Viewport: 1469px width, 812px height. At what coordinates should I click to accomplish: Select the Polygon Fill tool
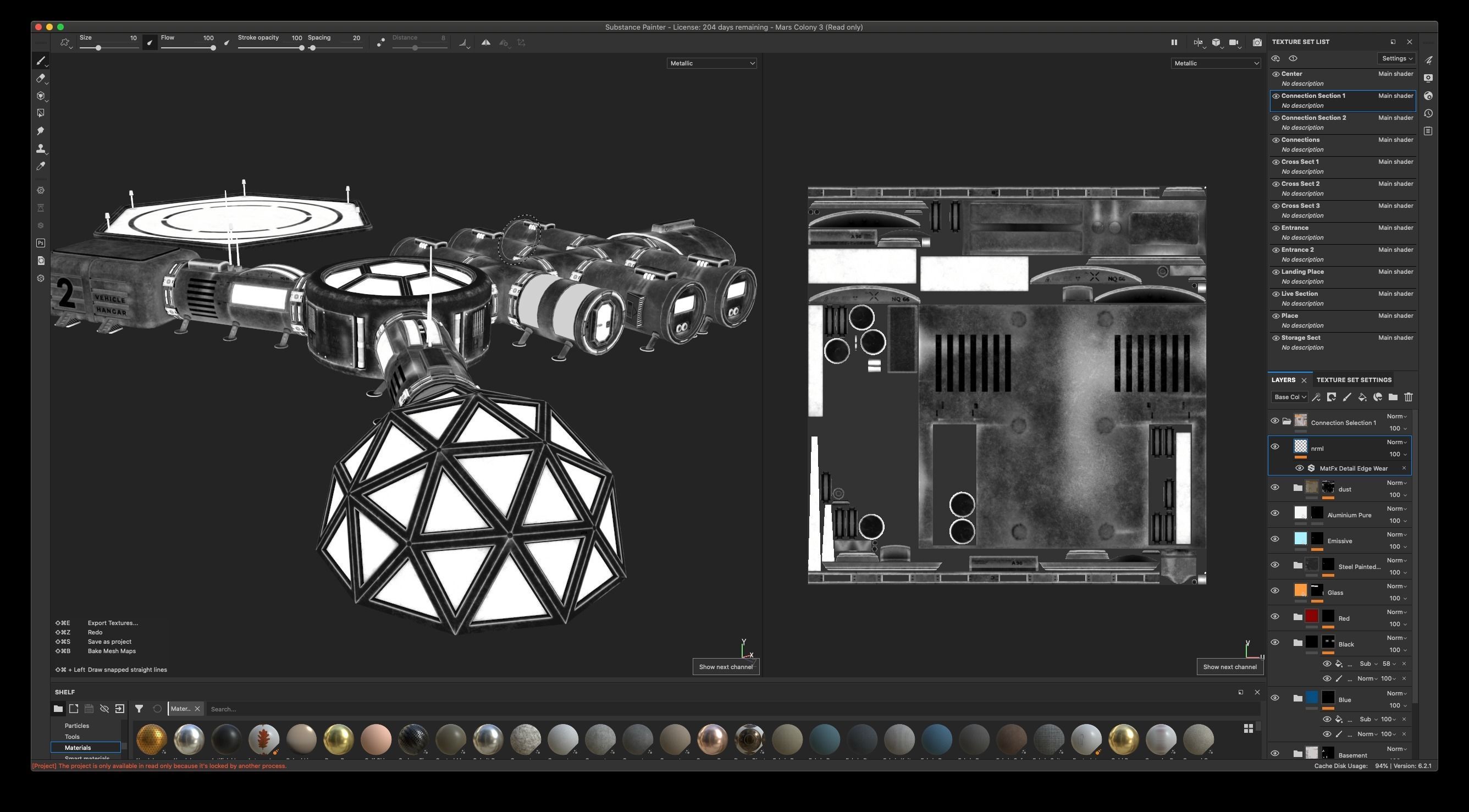point(41,113)
